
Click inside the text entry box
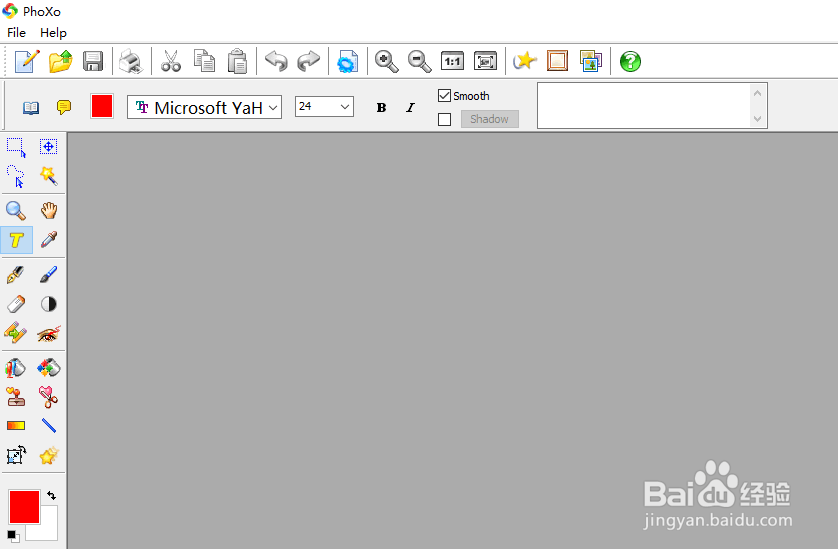click(x=643, y=105)
